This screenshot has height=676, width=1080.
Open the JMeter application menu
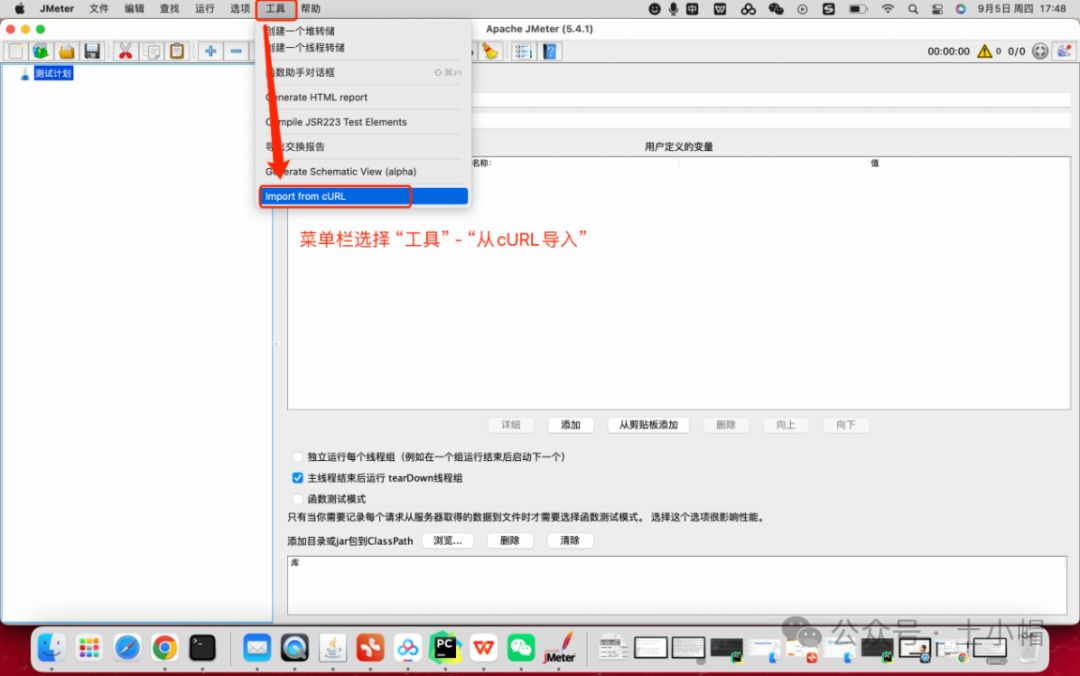click(56, 9)
